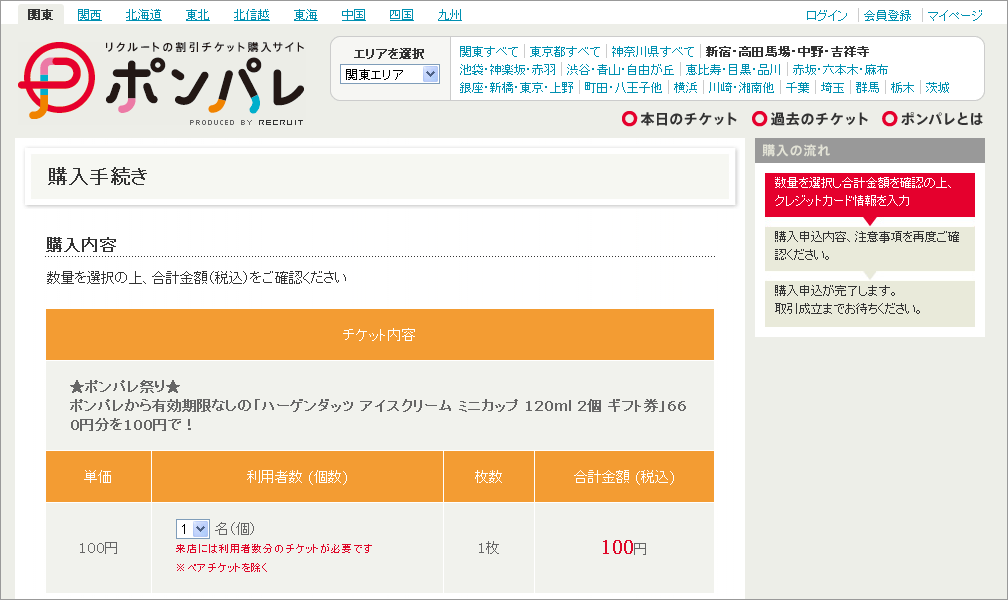Viewport: 1008px width, 600px height.
Task: Click the 栃木 area link
Action: [903, 87]
